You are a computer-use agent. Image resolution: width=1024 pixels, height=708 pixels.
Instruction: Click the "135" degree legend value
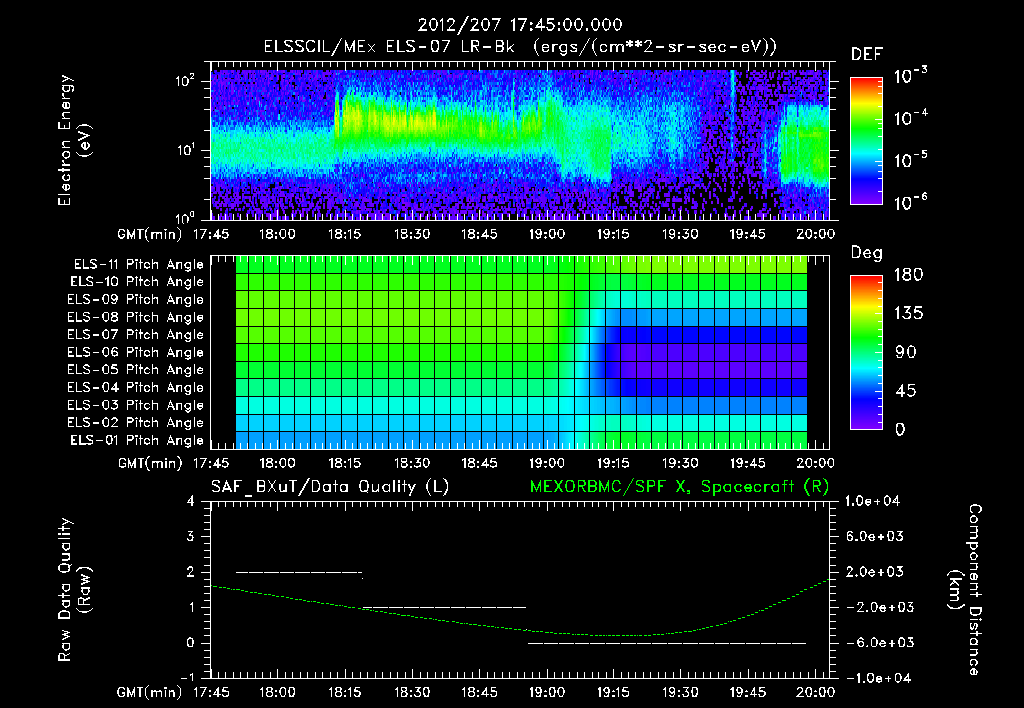coord(908,313)
